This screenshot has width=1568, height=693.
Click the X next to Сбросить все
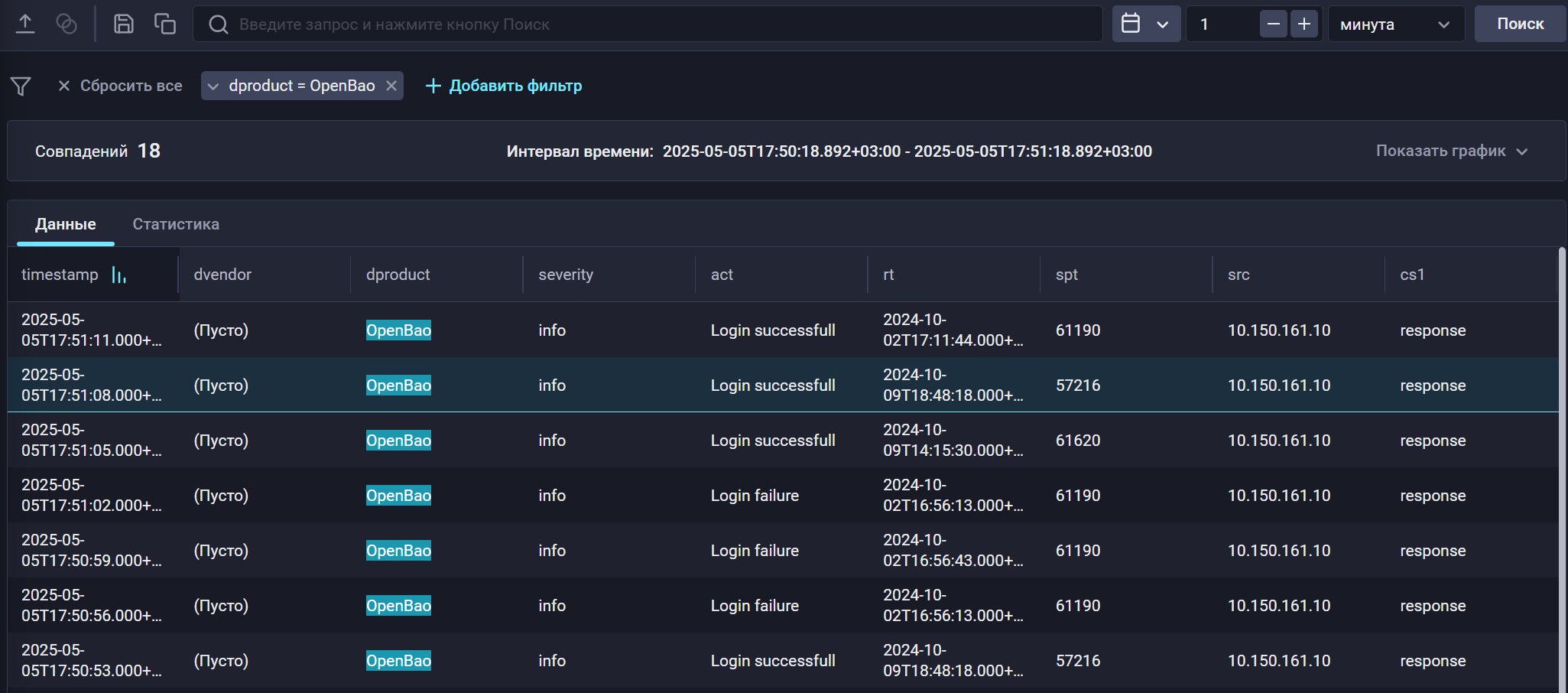coord(63,86)
